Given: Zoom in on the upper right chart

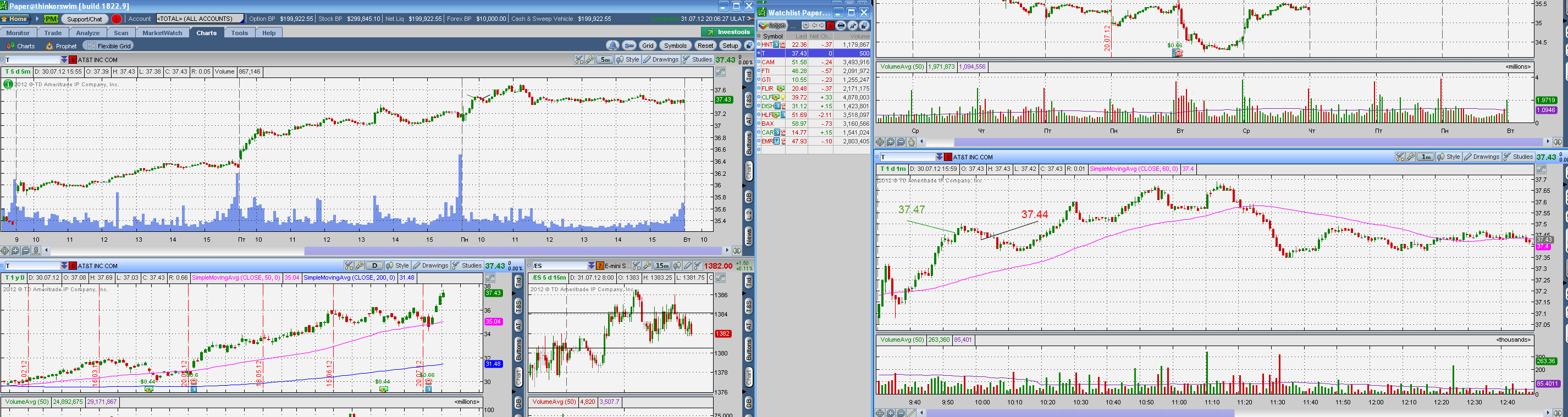Looking at the screenshot, I should pyautogui.click(x=891, y=142).
